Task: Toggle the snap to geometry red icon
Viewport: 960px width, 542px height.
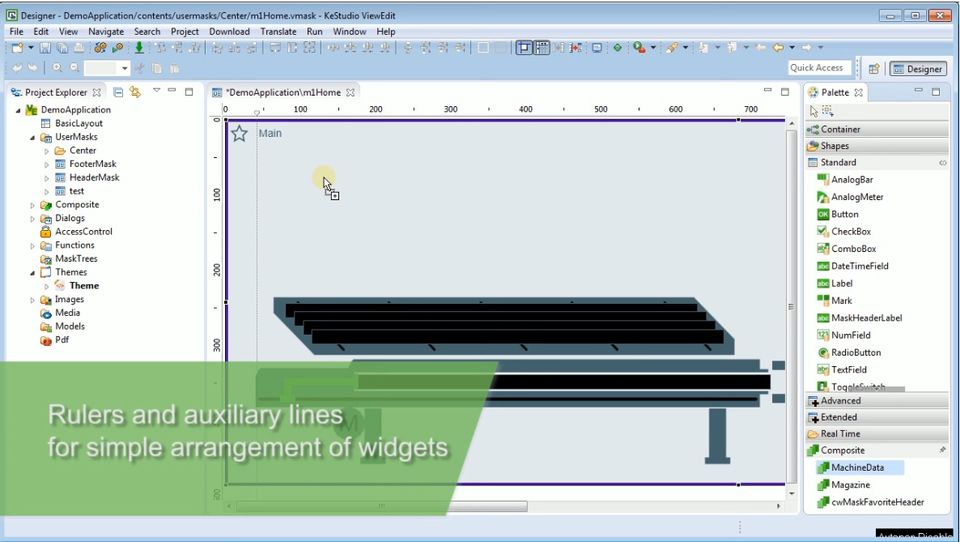Action: click(x=576, y=47)
